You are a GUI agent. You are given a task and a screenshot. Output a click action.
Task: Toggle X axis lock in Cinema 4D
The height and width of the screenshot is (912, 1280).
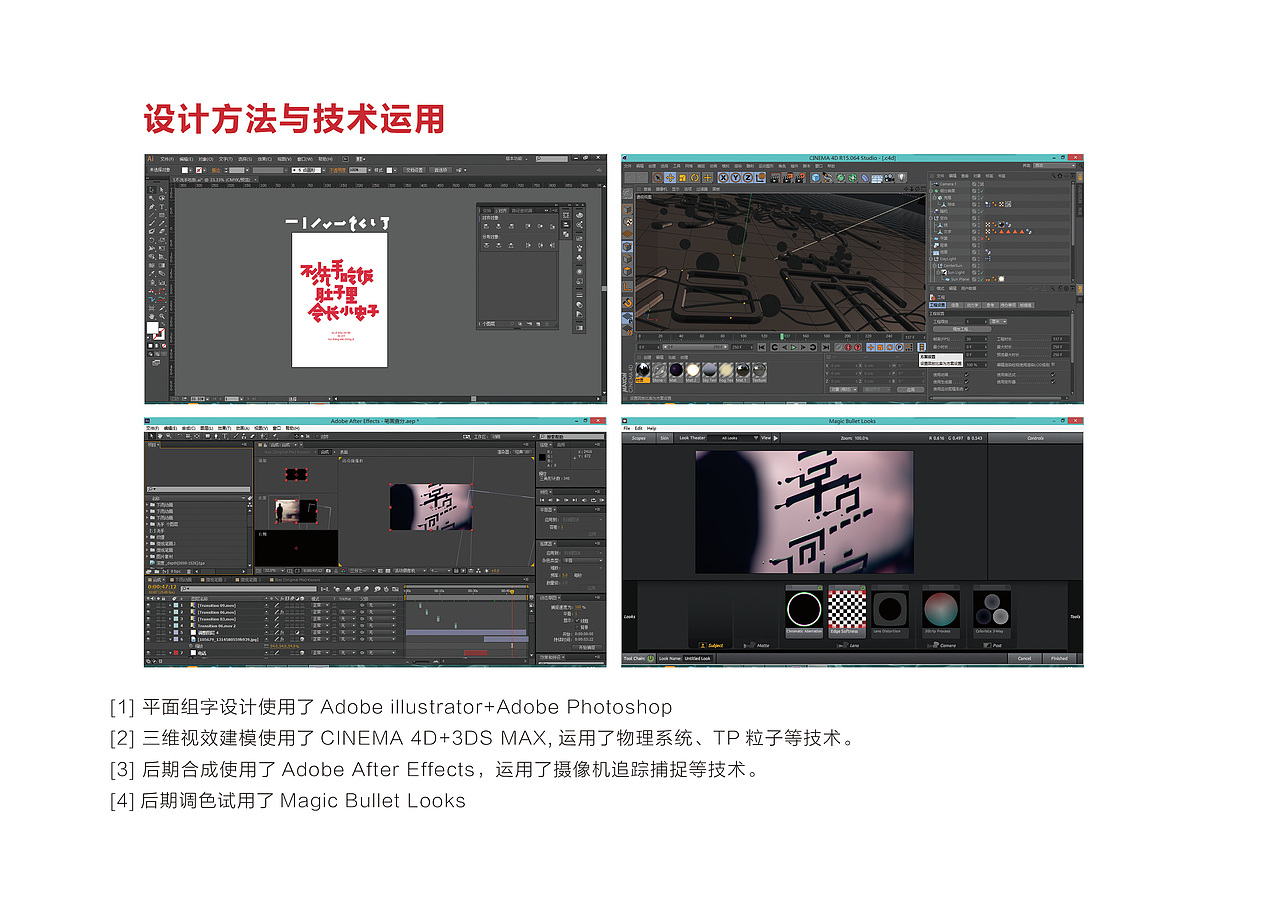(x=723, y=177)
